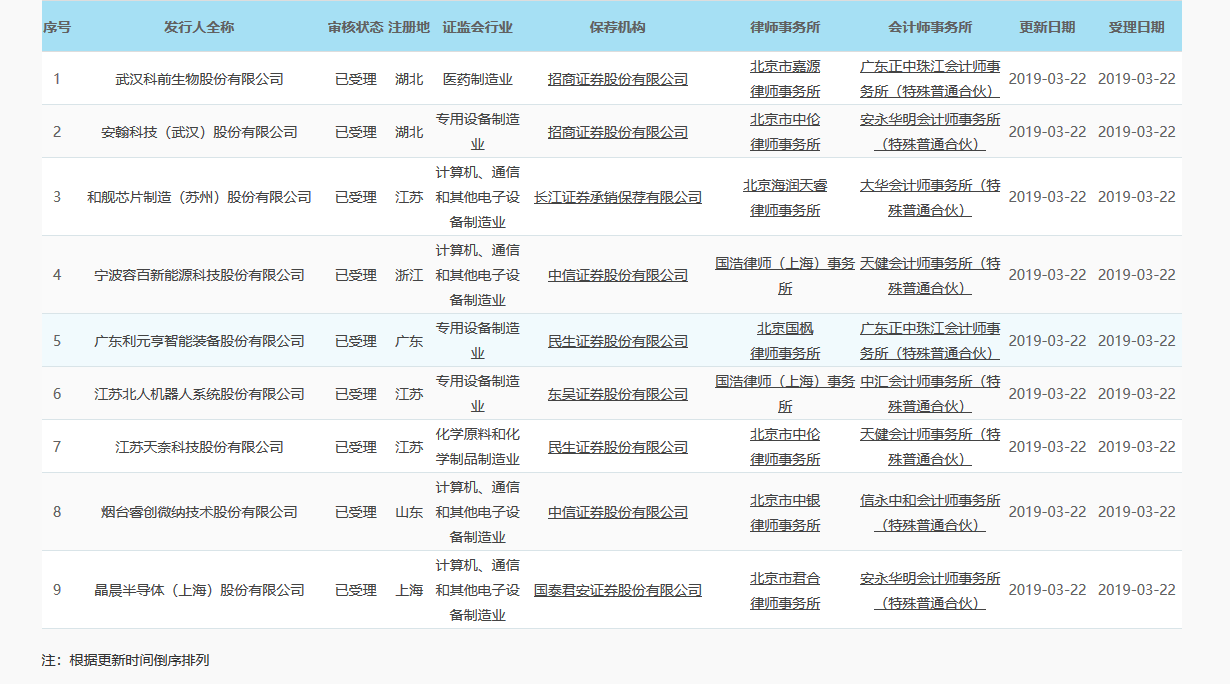Select 安翰科技（武汉）股份有限公司 issuer name

click(199, 132)
